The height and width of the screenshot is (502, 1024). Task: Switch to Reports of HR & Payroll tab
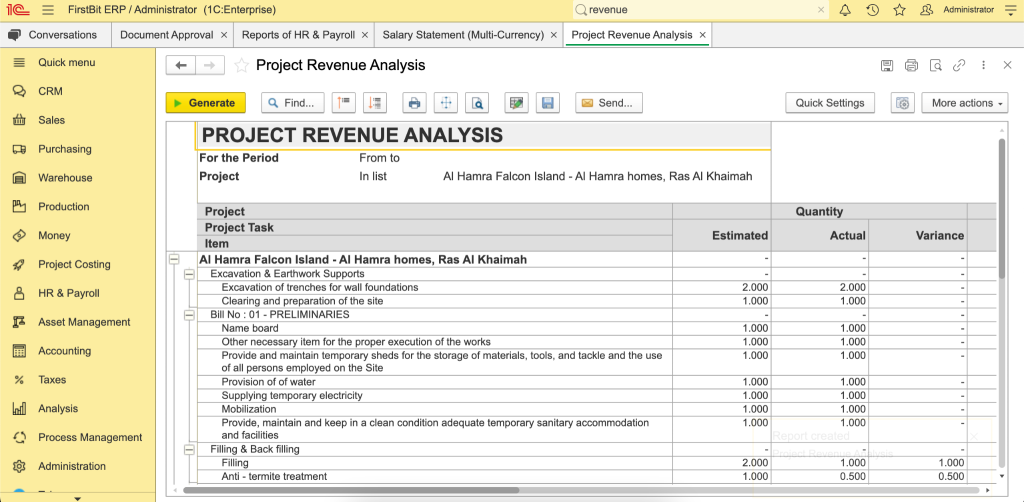point(298,35)
